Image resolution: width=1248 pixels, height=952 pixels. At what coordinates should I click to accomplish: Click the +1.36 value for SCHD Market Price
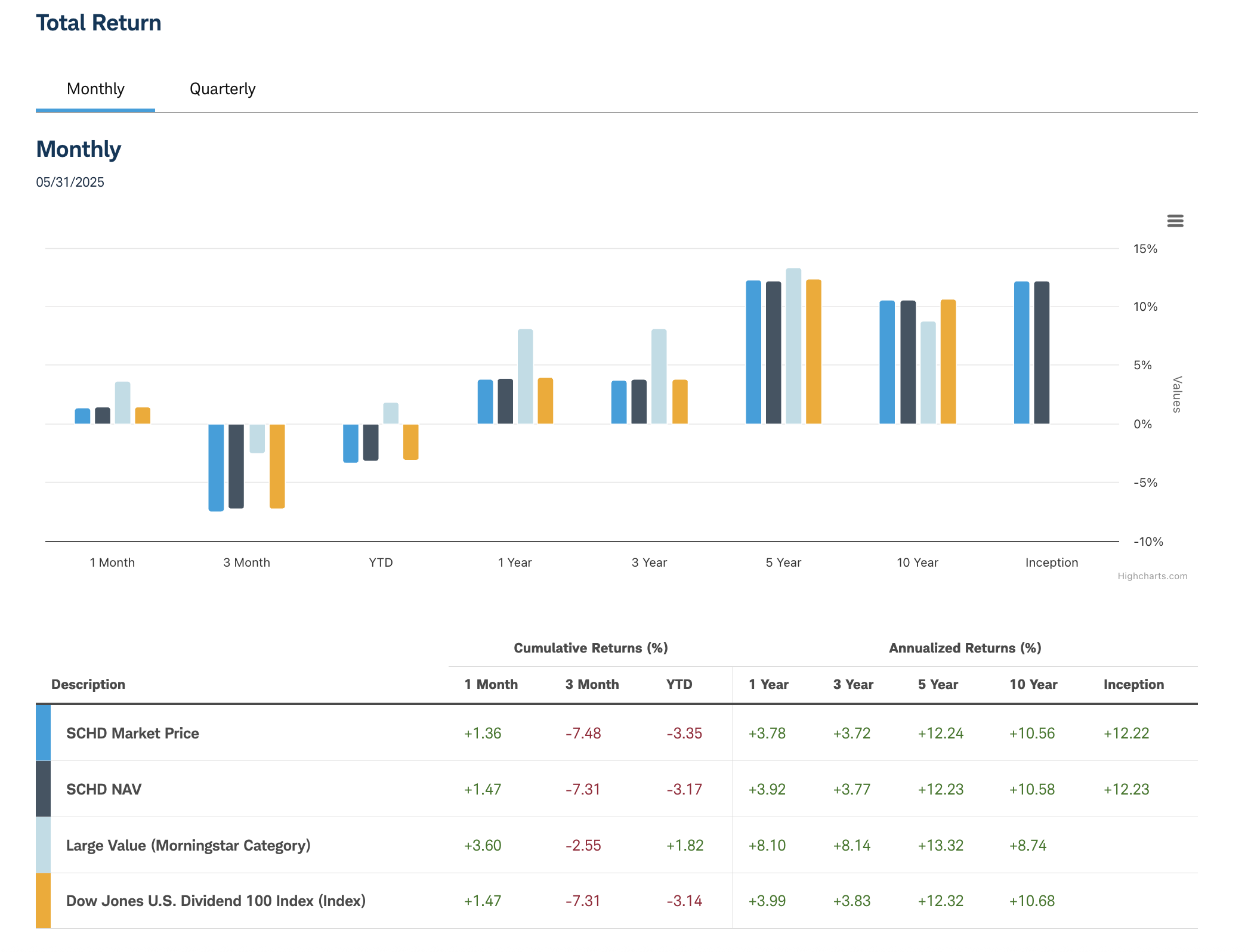point(483,733)
